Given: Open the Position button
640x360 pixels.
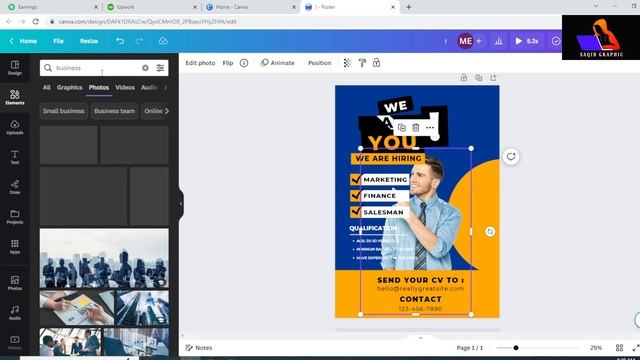Looking at the screenshot, I should (320, 63).
